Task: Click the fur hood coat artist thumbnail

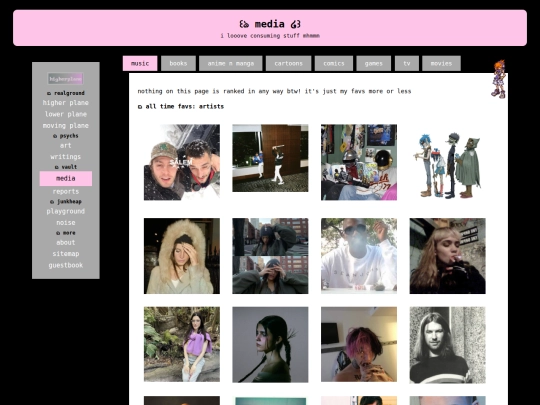Action: [181, 256]
